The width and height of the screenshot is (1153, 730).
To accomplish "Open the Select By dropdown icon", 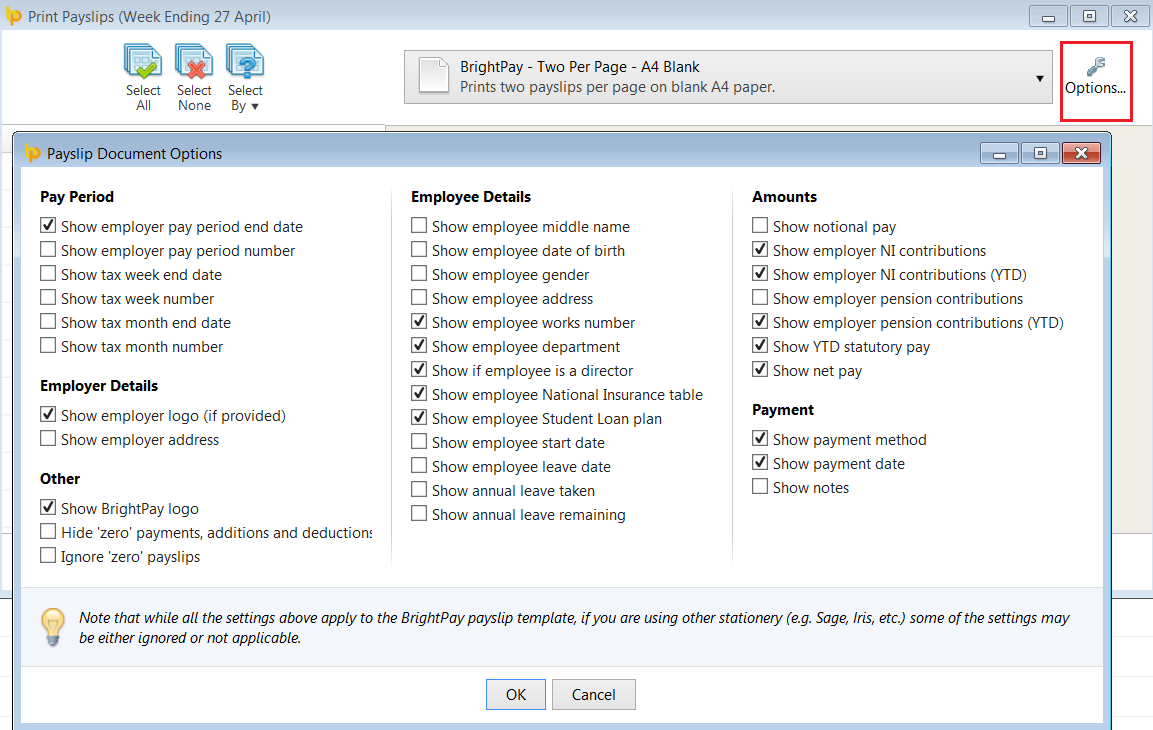I will click(x=245, y=62).
